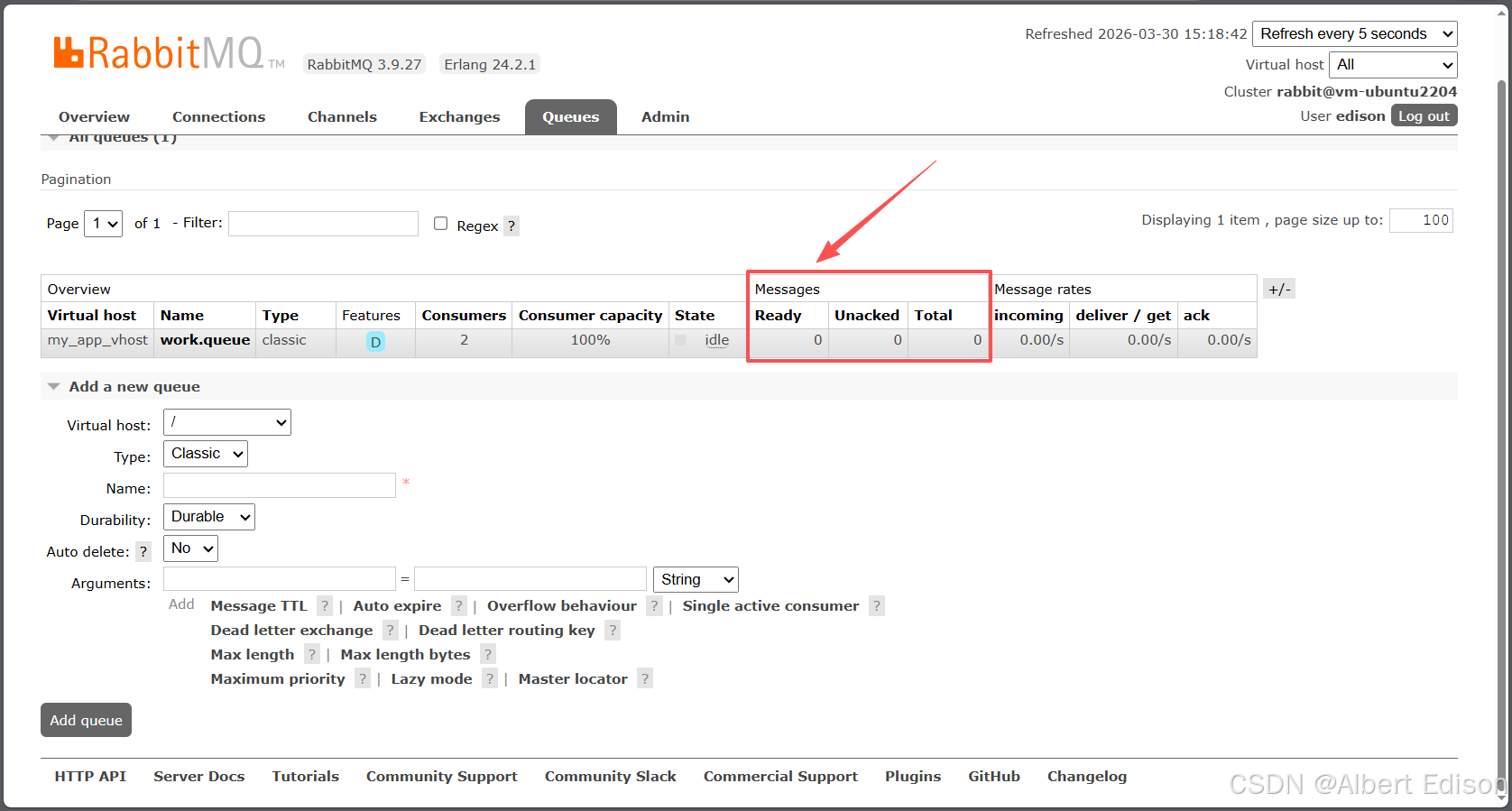Open the work.queue queue link
The image size is (1512, 811).
click(205, 340)
